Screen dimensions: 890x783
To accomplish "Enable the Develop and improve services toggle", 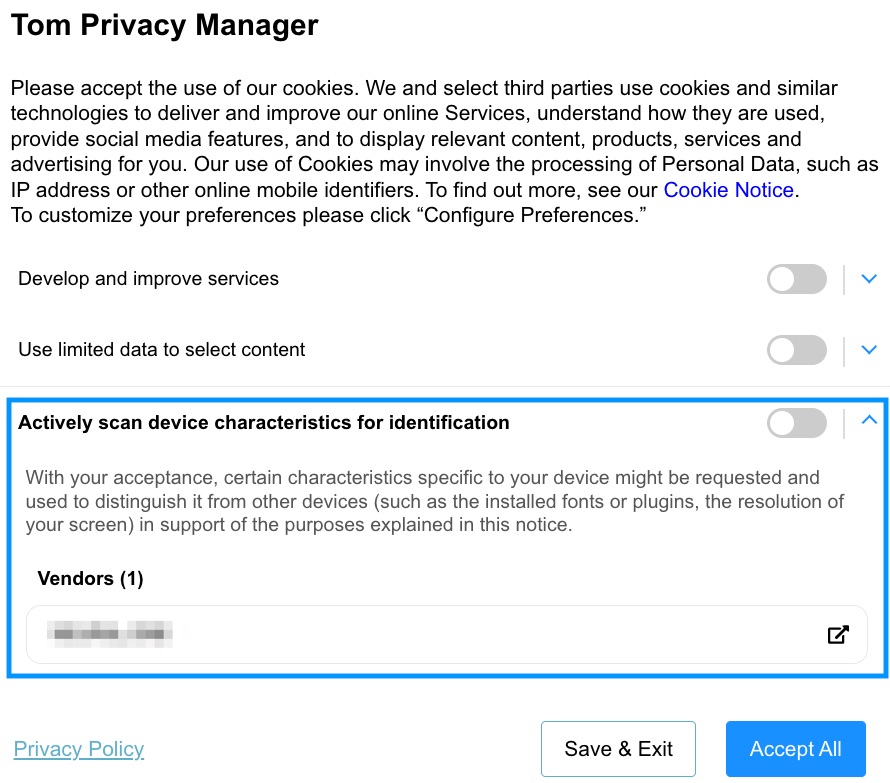I will (797, 279).
